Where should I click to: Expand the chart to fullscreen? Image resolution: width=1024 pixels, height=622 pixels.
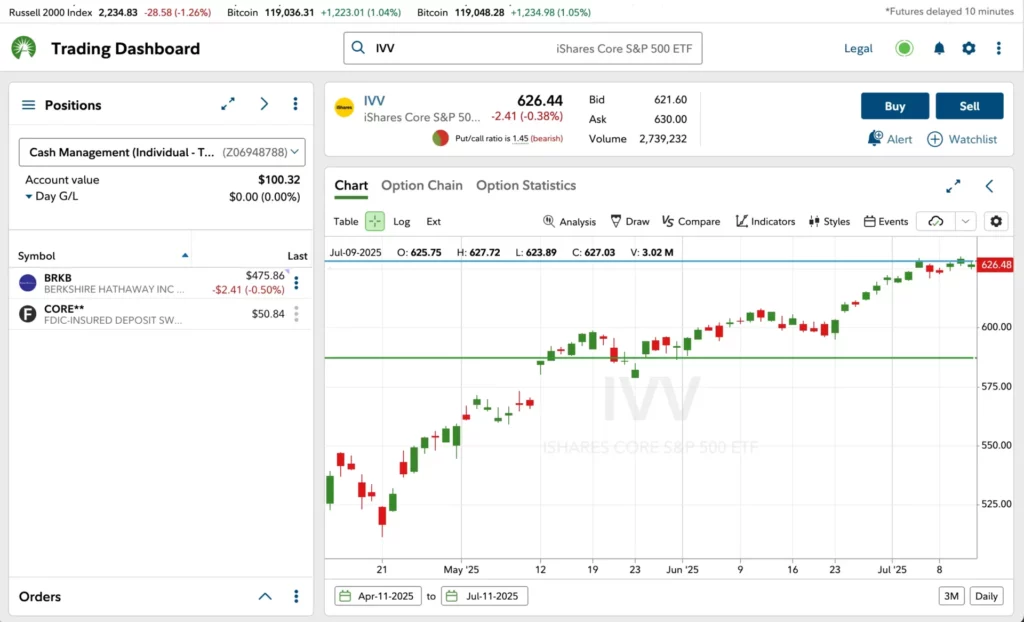[952, 185]
